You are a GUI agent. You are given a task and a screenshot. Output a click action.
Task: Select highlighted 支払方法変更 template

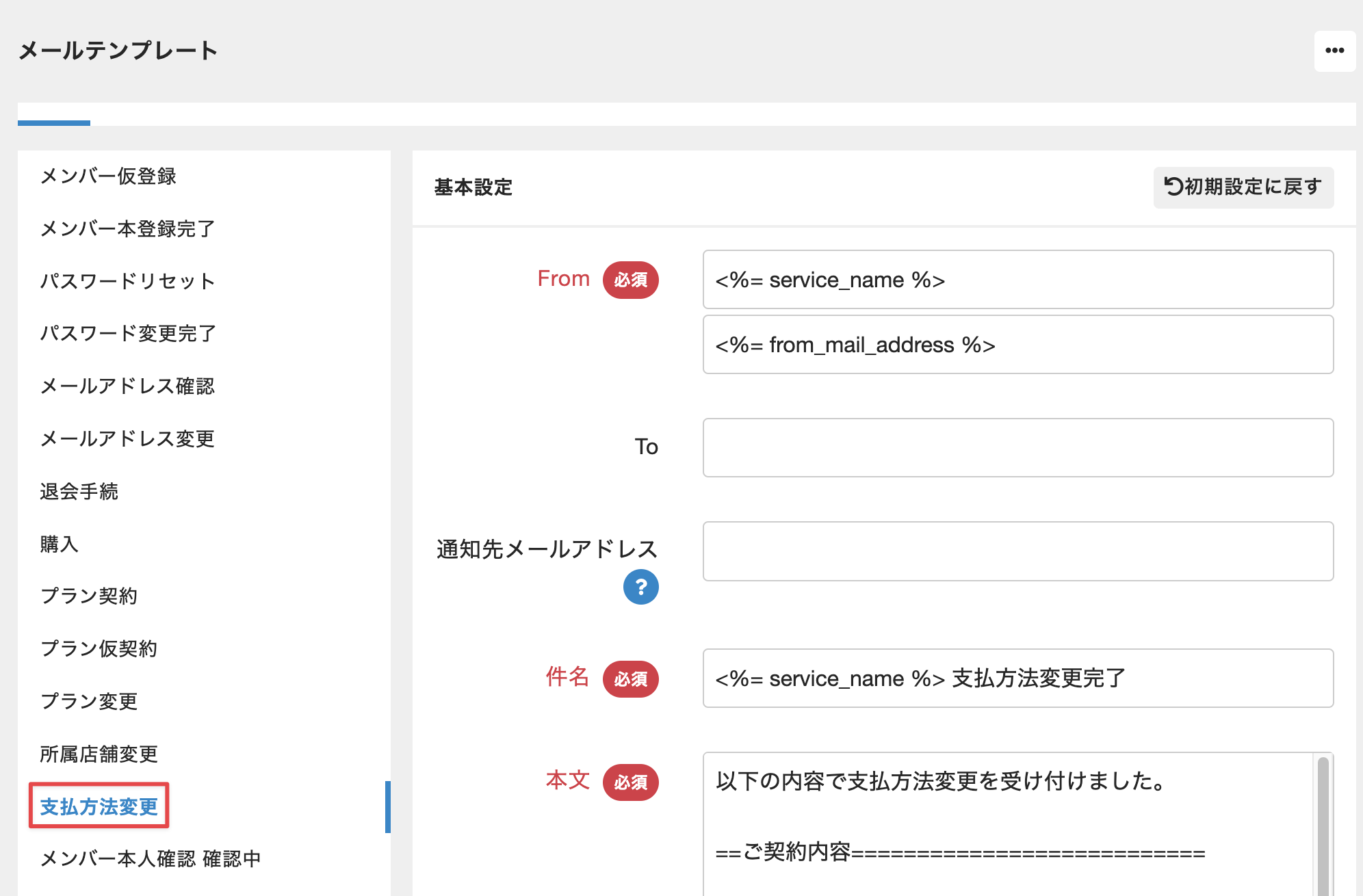click(x=99, y=806)
